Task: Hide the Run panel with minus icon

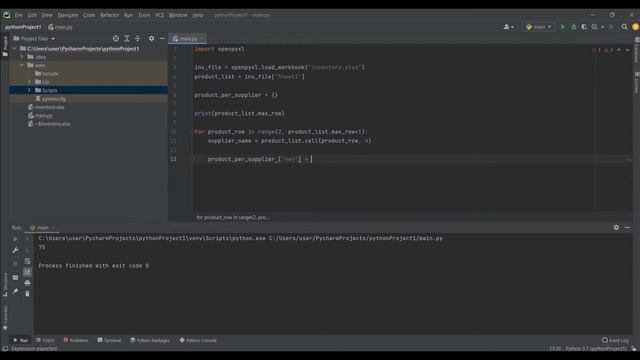Action: point(627,227)
